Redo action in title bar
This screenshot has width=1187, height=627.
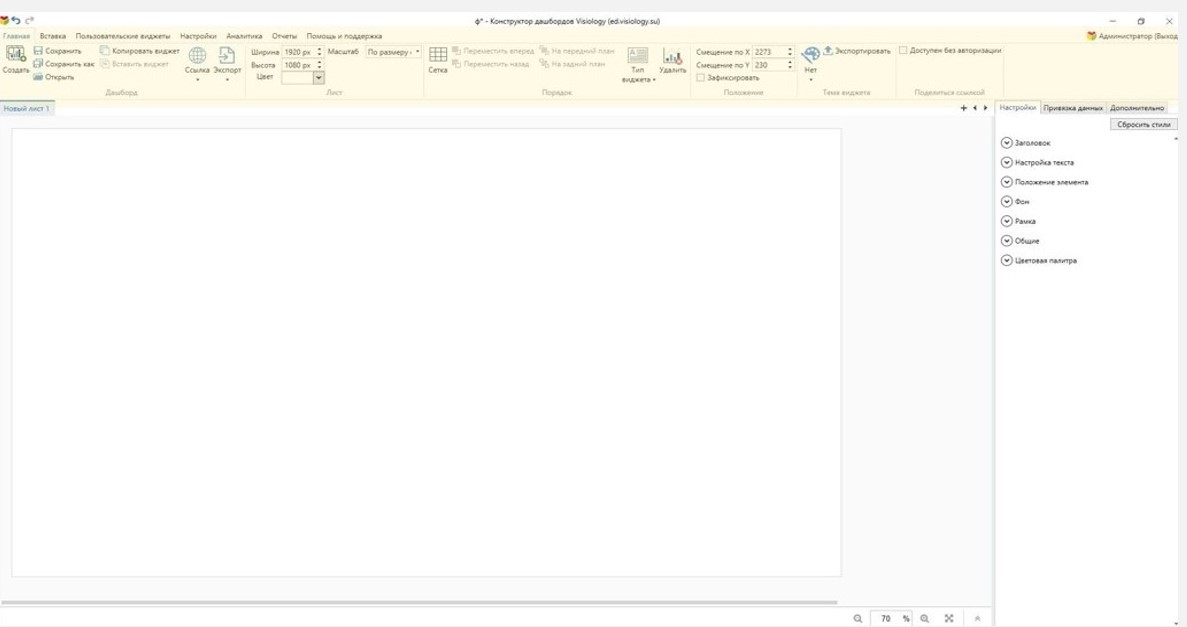[30, 20]
